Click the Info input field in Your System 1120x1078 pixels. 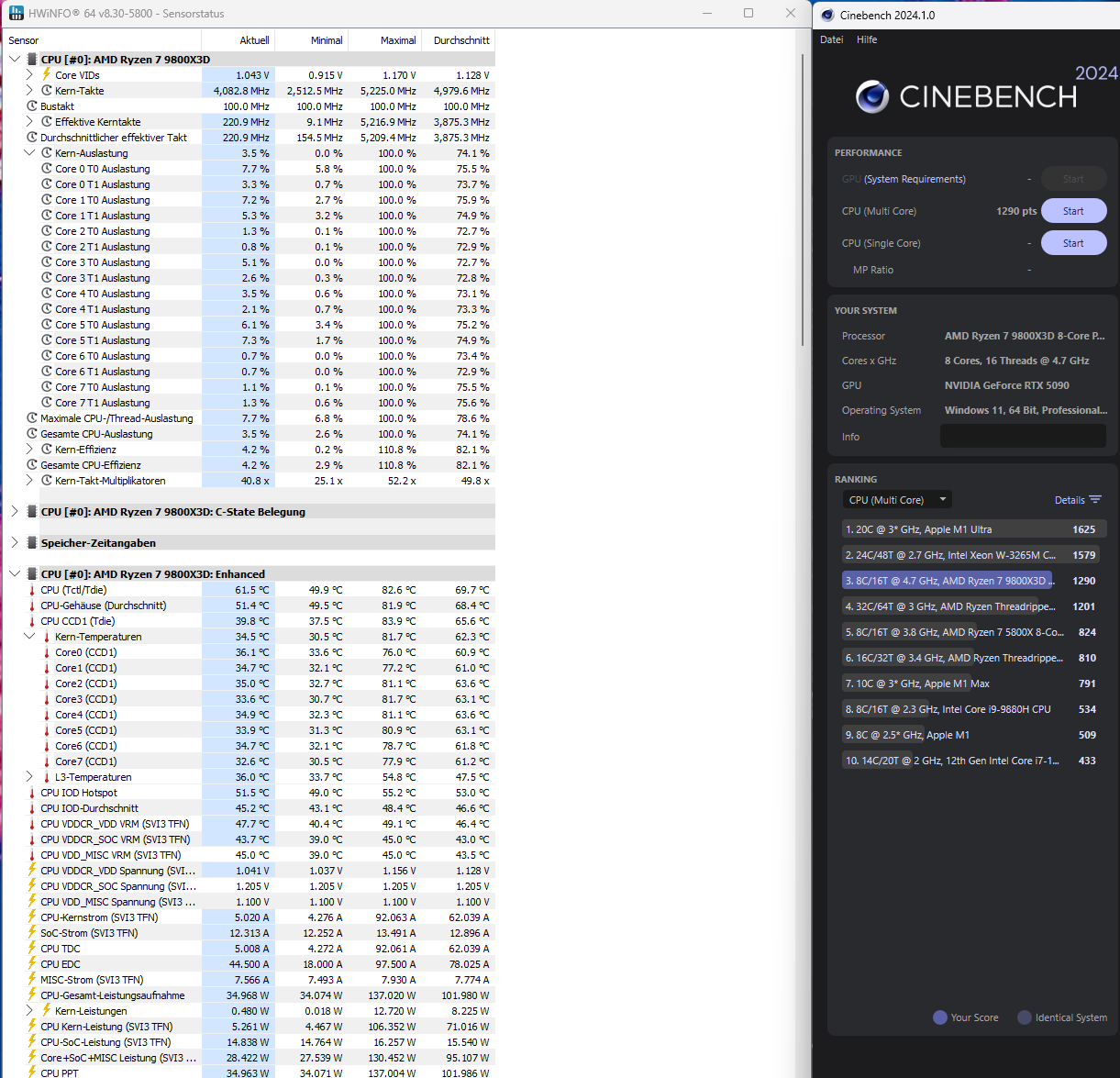1023,437
